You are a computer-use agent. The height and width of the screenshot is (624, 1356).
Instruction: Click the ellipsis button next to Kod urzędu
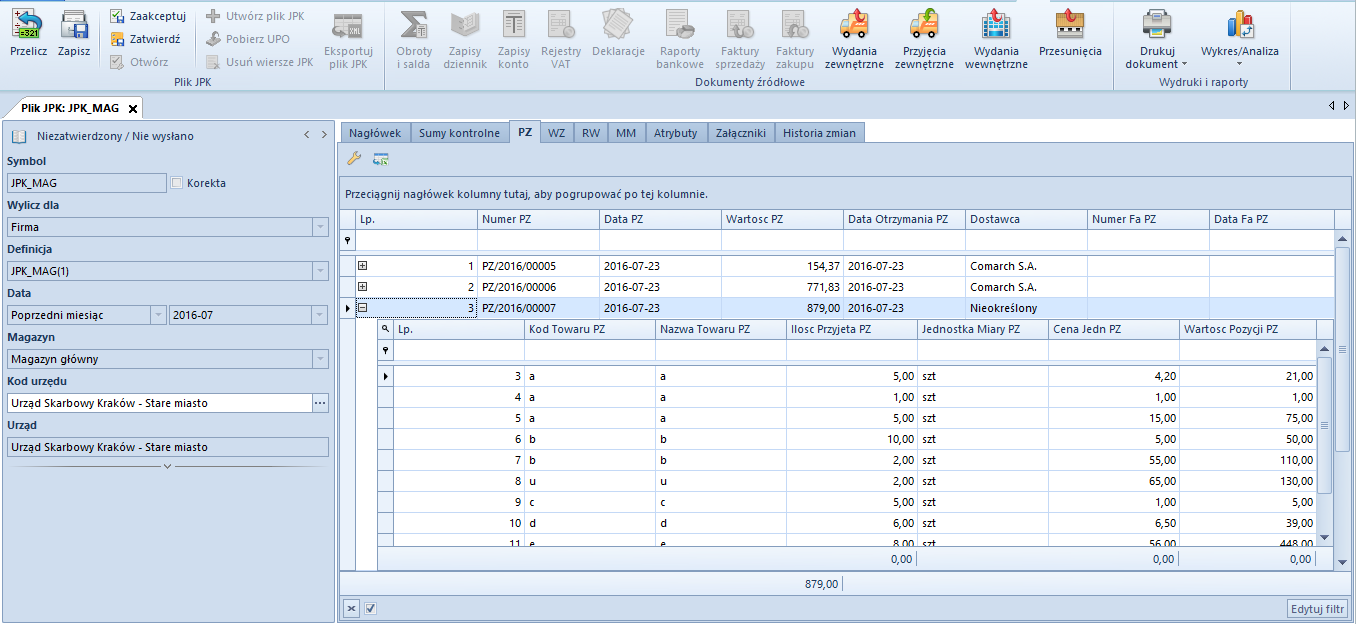click(x=320, y=403)
